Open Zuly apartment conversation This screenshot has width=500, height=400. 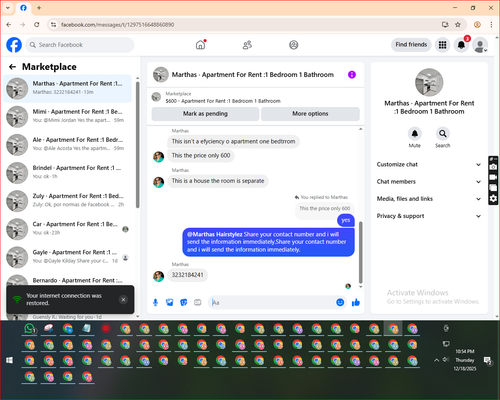[68, 201]
